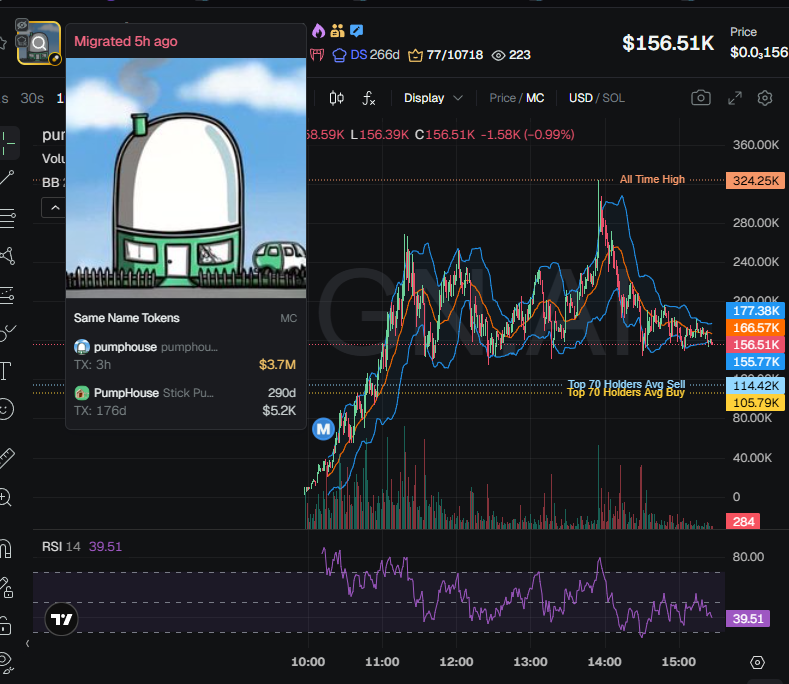
Task: Switch chart to Price mode
Action: [x=502, y=98]
